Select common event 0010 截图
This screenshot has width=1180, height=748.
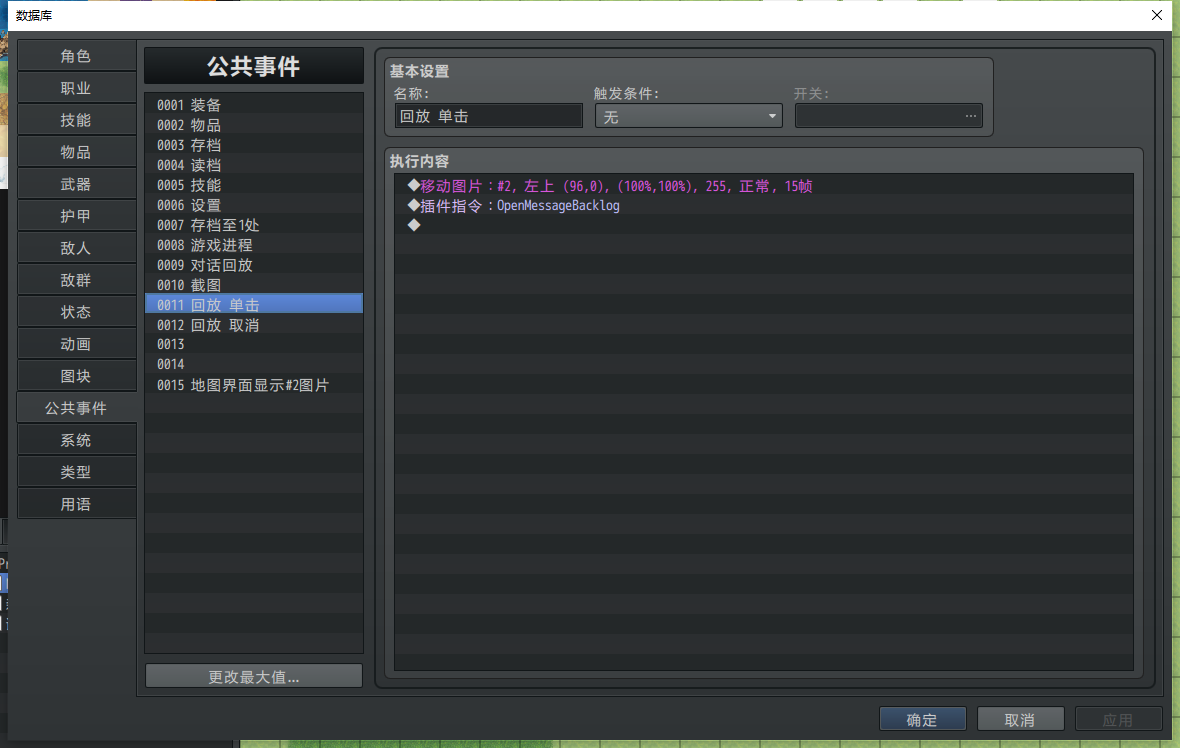coord(254,285)
